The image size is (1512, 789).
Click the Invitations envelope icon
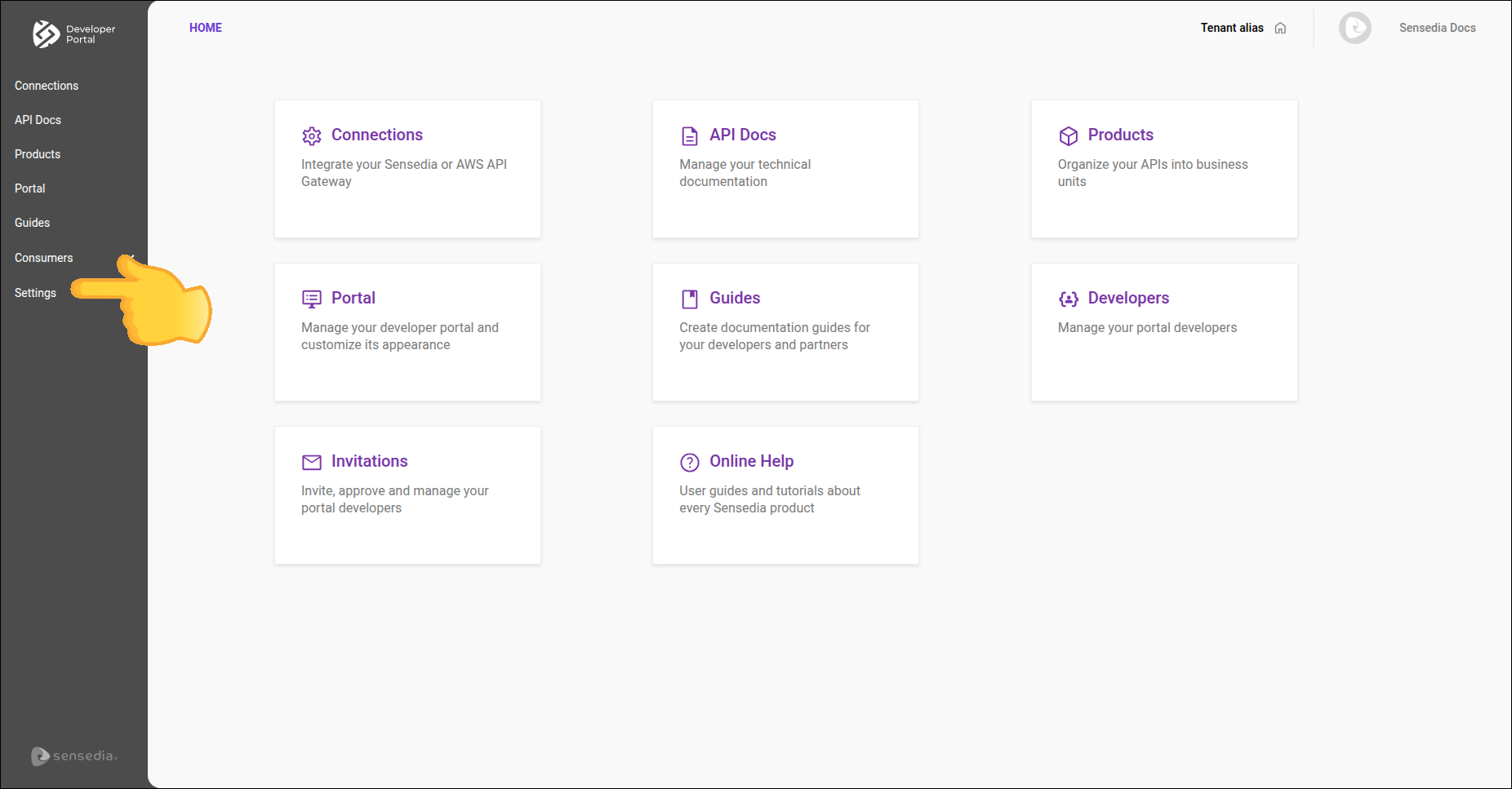(311, 463)
